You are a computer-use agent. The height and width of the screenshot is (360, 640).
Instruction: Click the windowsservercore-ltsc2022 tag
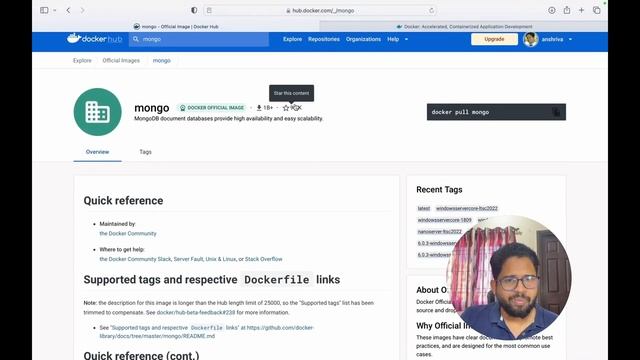click(x=467, y=208)
